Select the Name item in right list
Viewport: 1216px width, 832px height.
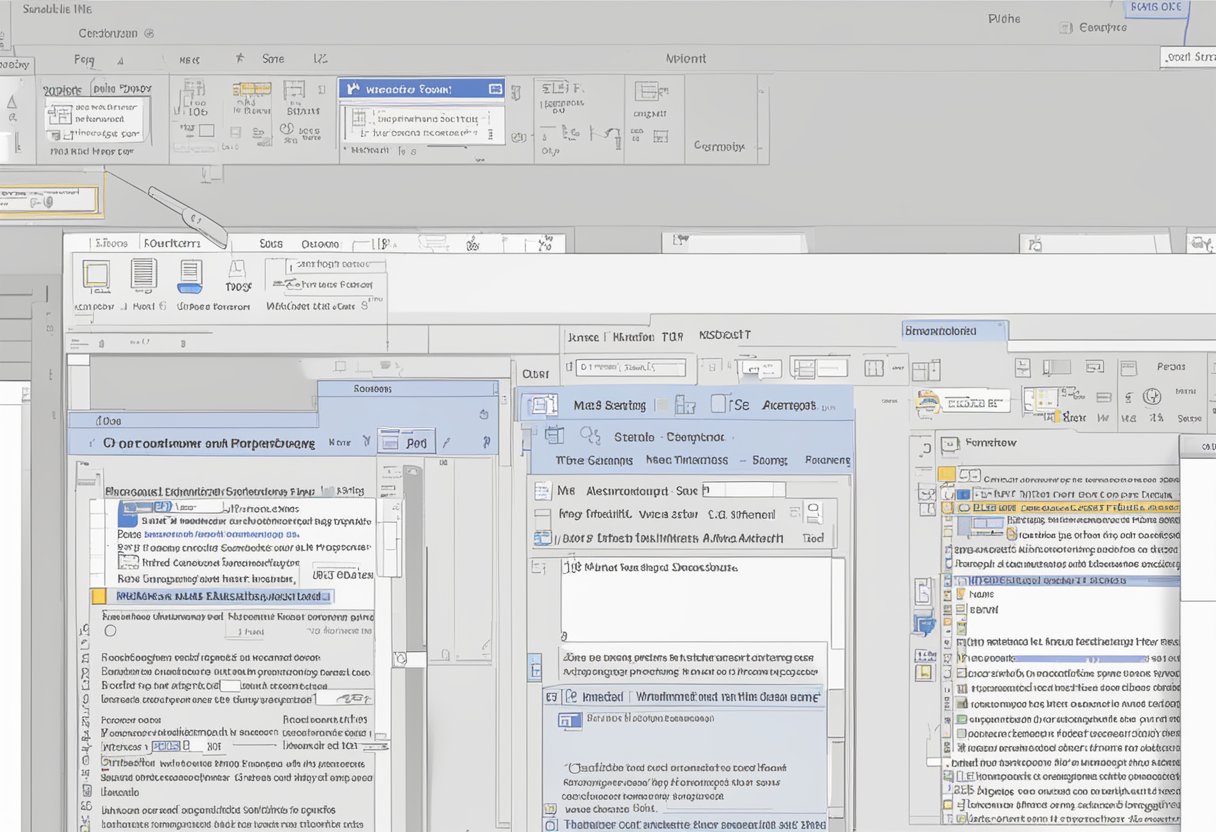pos(983,594)
